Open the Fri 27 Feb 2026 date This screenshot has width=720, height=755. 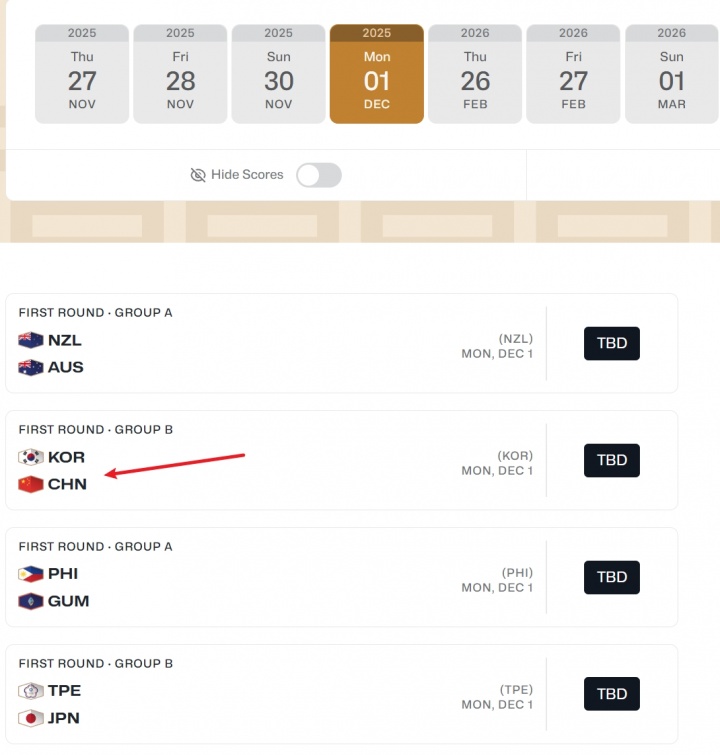click(573, 74)
